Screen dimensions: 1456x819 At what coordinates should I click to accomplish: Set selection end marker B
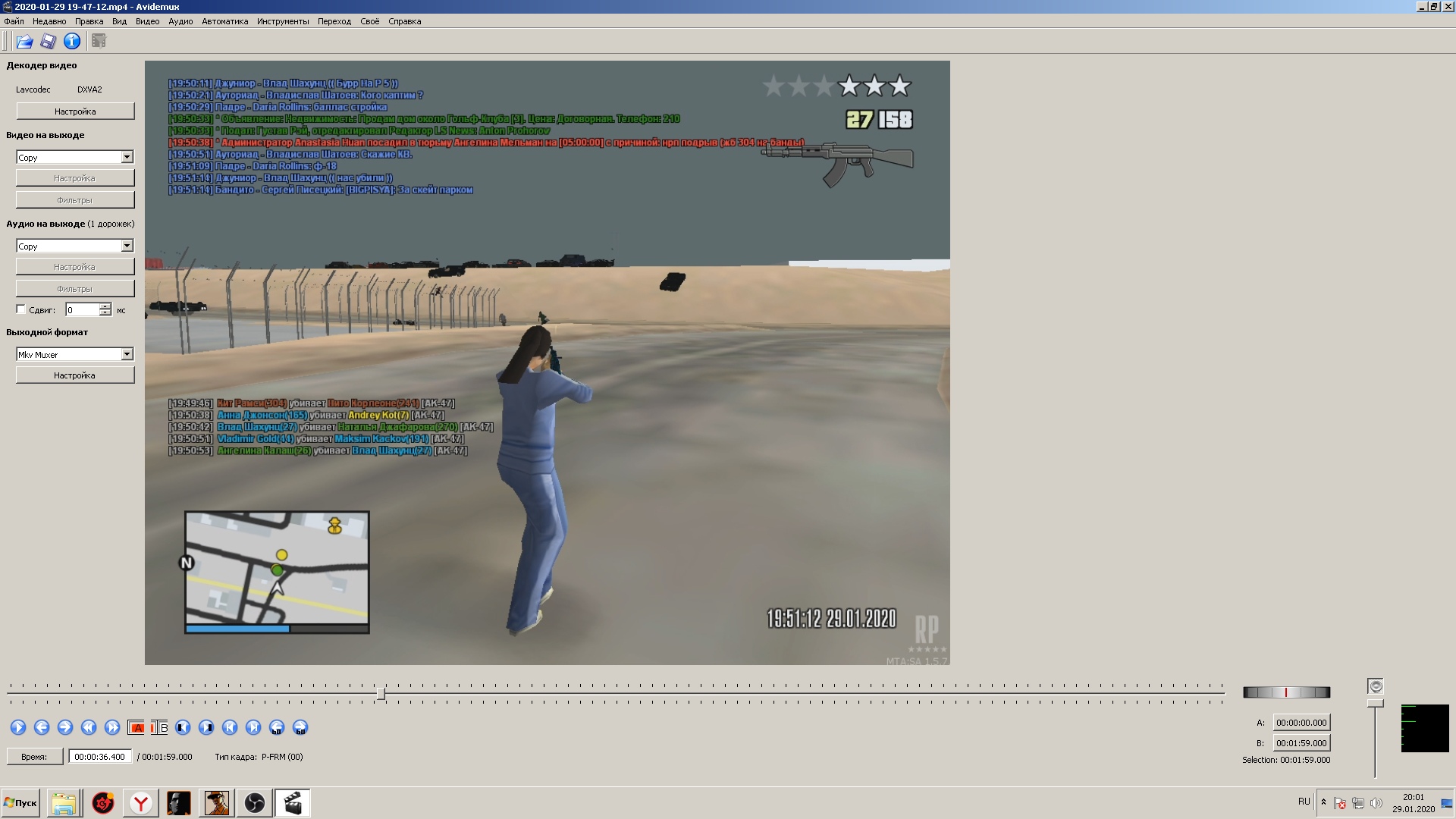point(159,728)
